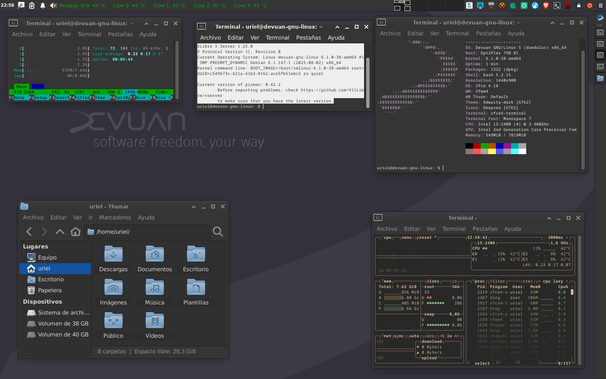The height and width of the screenshot is (379, 606).
Task: Open the Documentos folder icon
Action: coord(155,255)
